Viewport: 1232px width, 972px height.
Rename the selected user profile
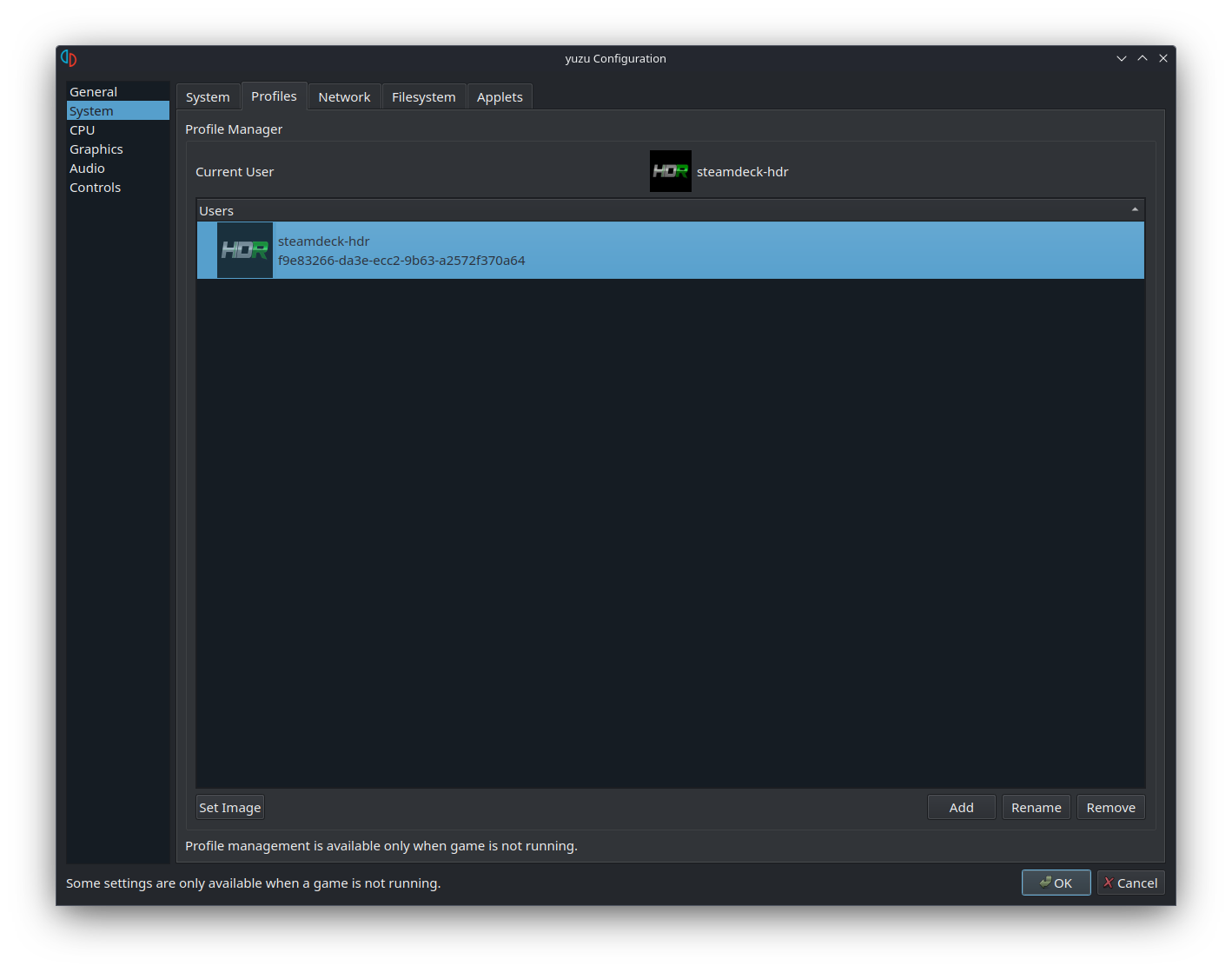click(x=1037, y=807)
